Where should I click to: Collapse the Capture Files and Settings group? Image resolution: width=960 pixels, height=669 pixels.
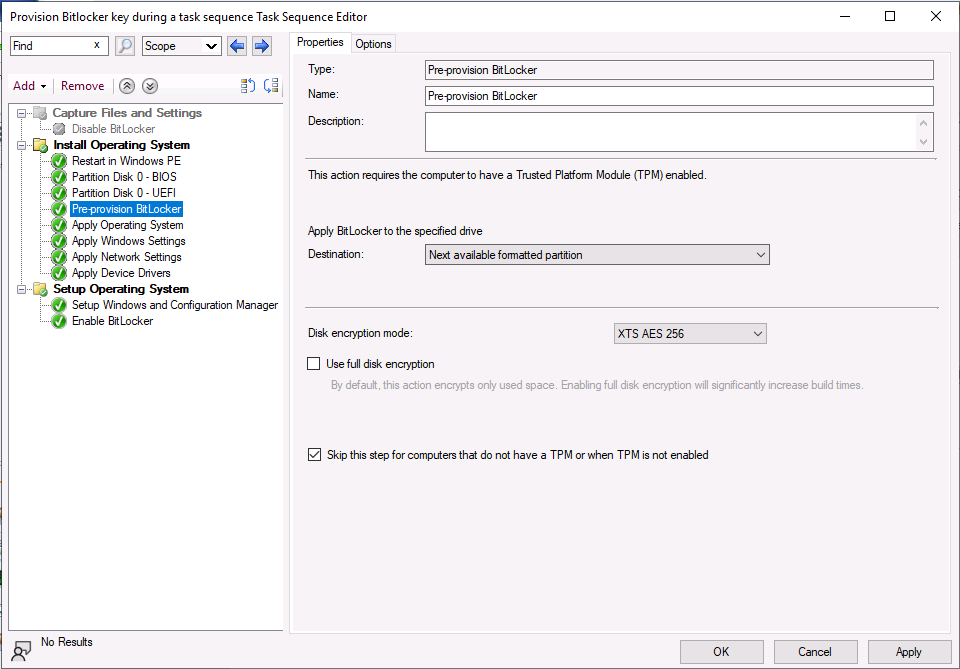click(x=21, y=113)
